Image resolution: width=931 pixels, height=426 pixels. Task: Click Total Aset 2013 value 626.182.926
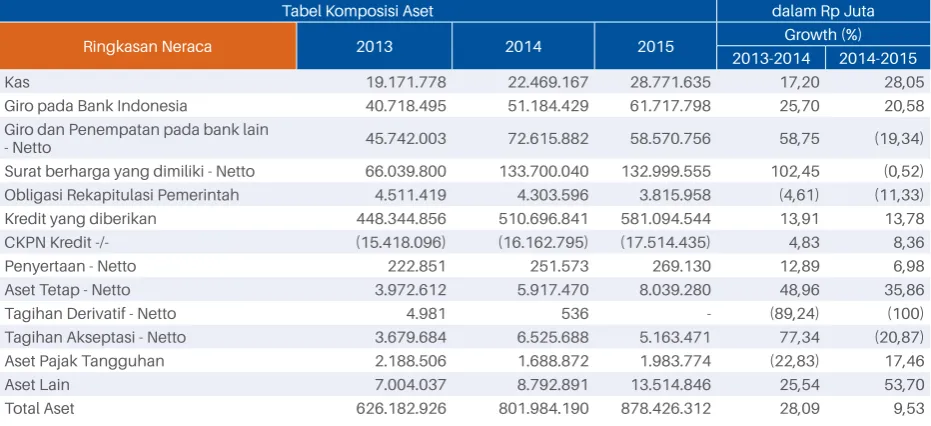[401, 409]
